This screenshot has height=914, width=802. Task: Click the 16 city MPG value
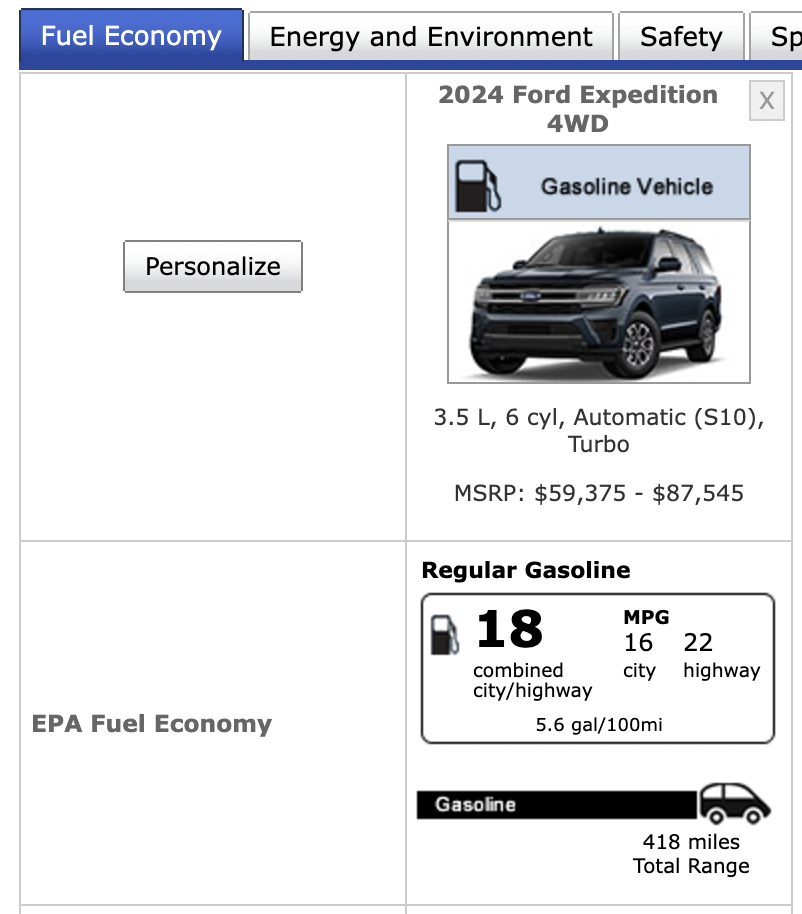(638, 642)
